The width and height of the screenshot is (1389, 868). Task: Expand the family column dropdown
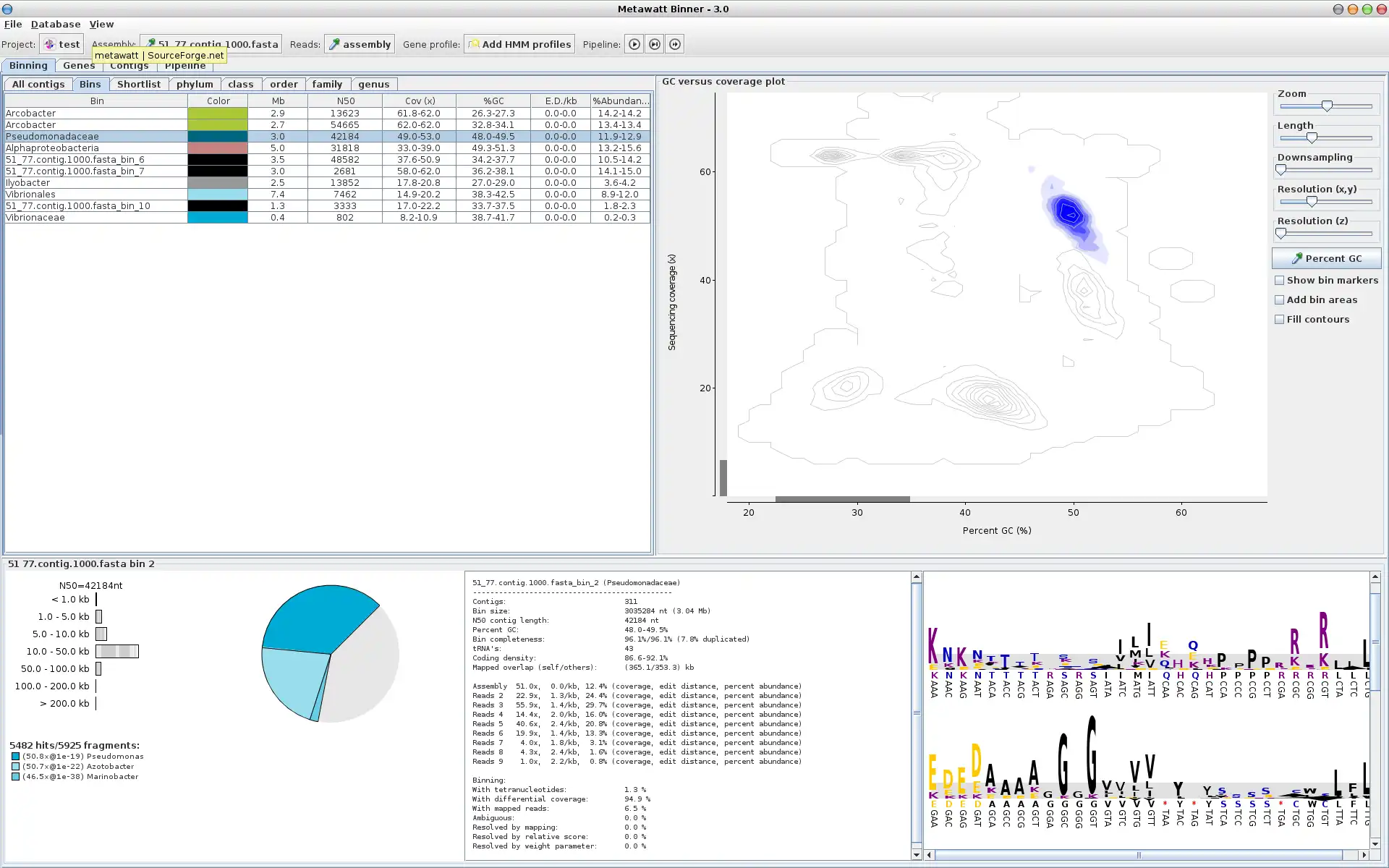326,83
